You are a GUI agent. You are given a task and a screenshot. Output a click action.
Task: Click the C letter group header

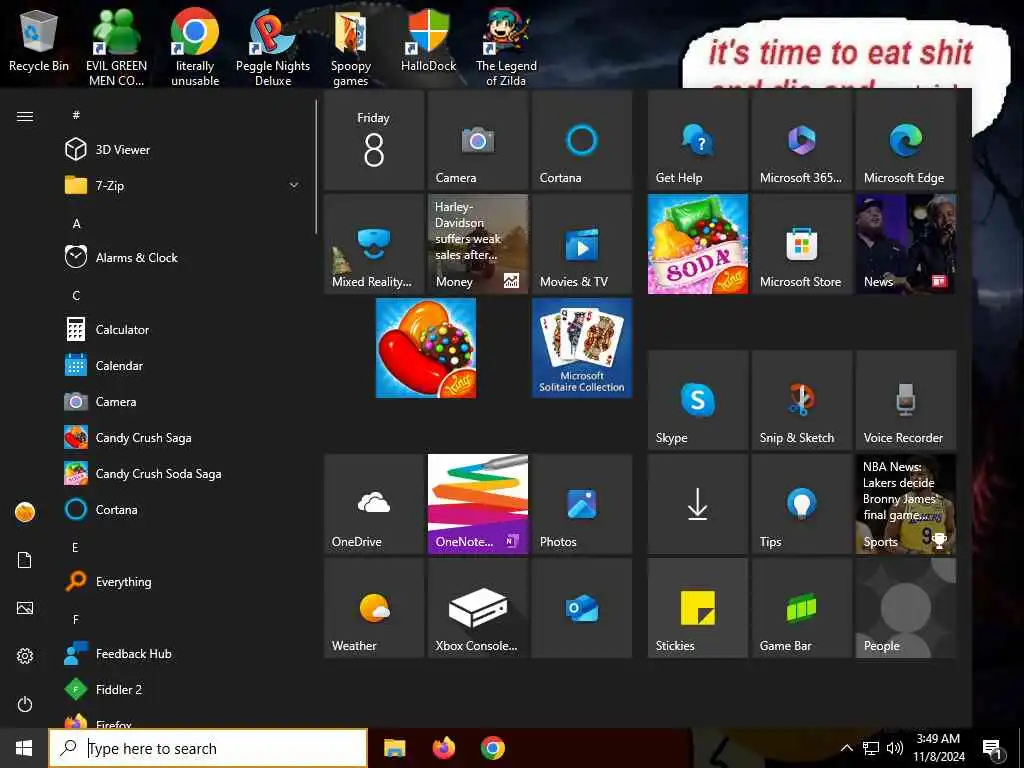pos(76,295)
